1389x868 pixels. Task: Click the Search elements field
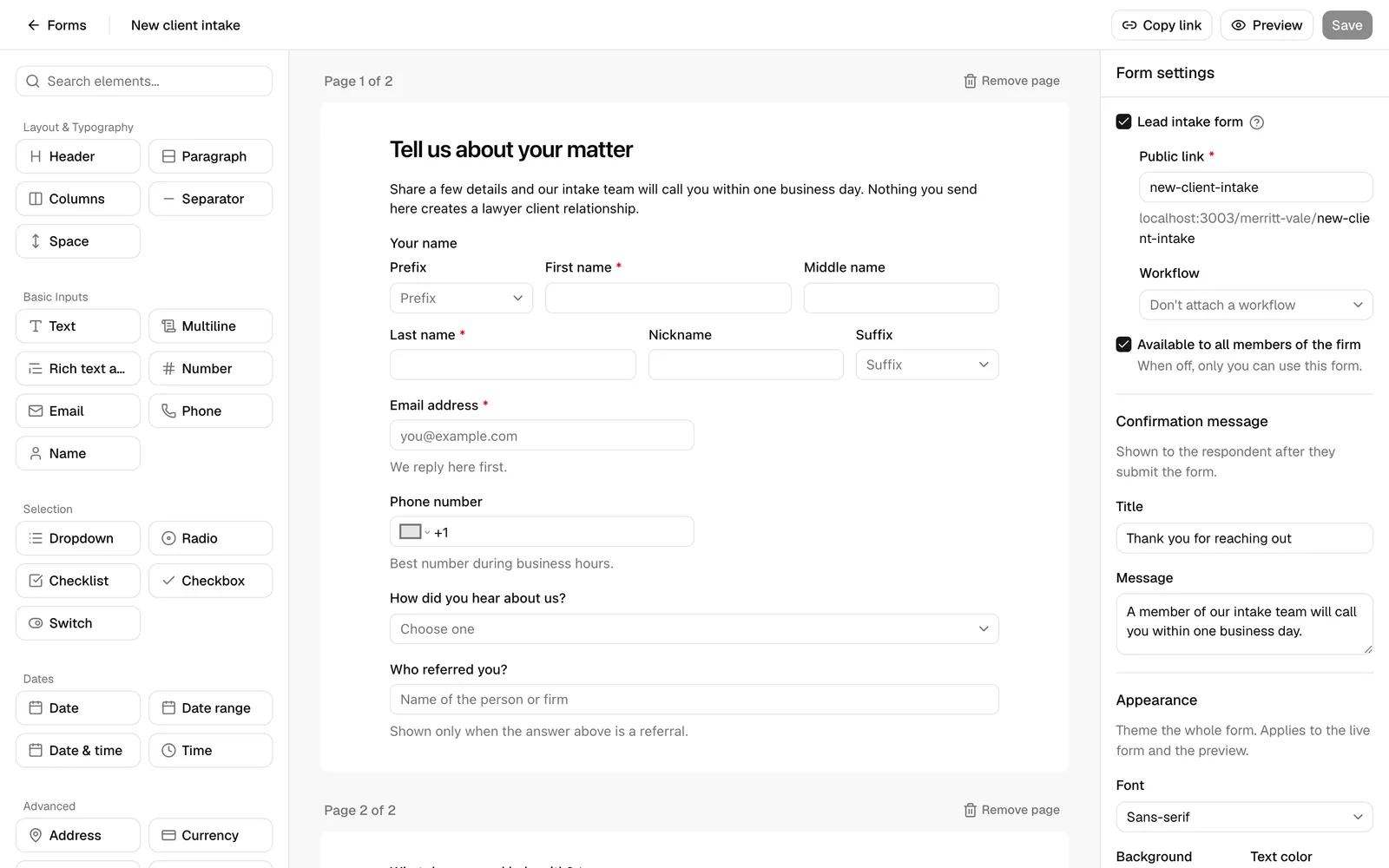[x=144, y=81]
